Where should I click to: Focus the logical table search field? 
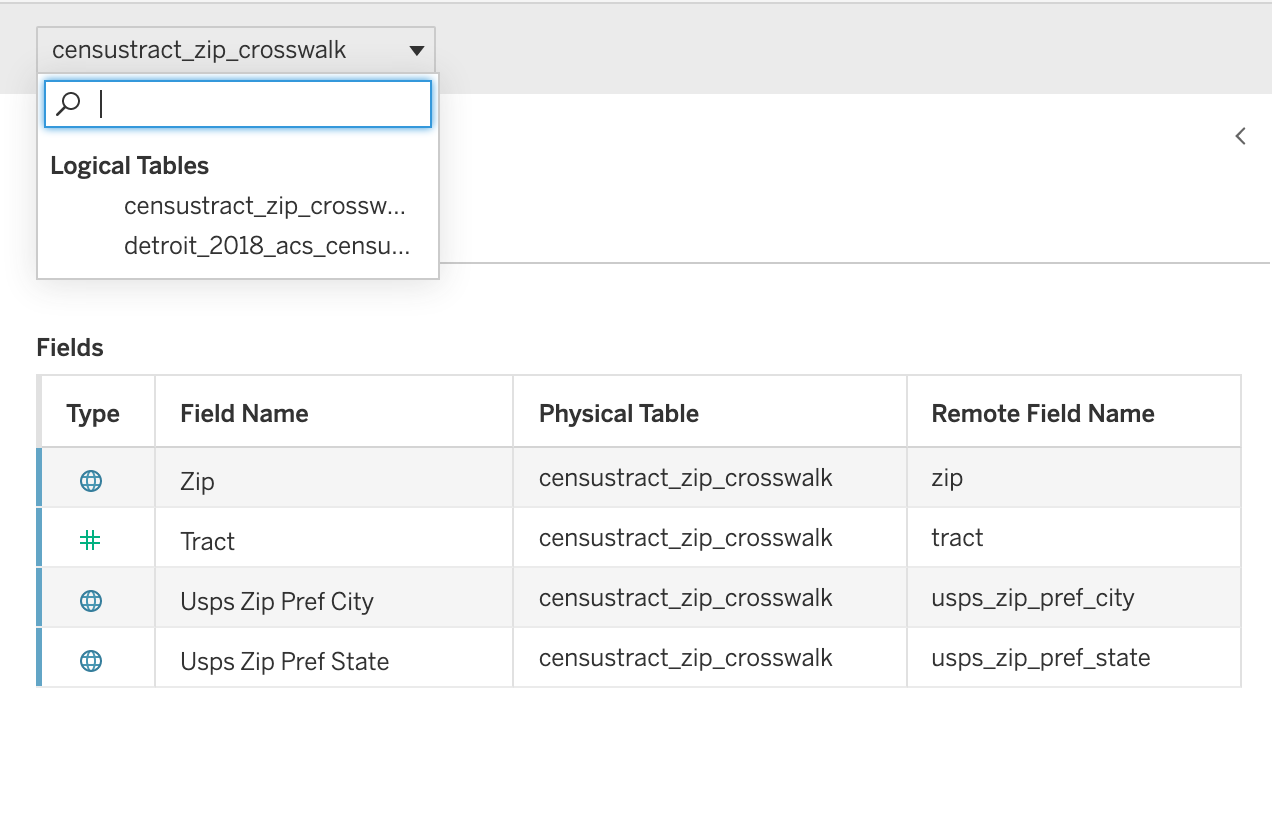tap(260, 104)
